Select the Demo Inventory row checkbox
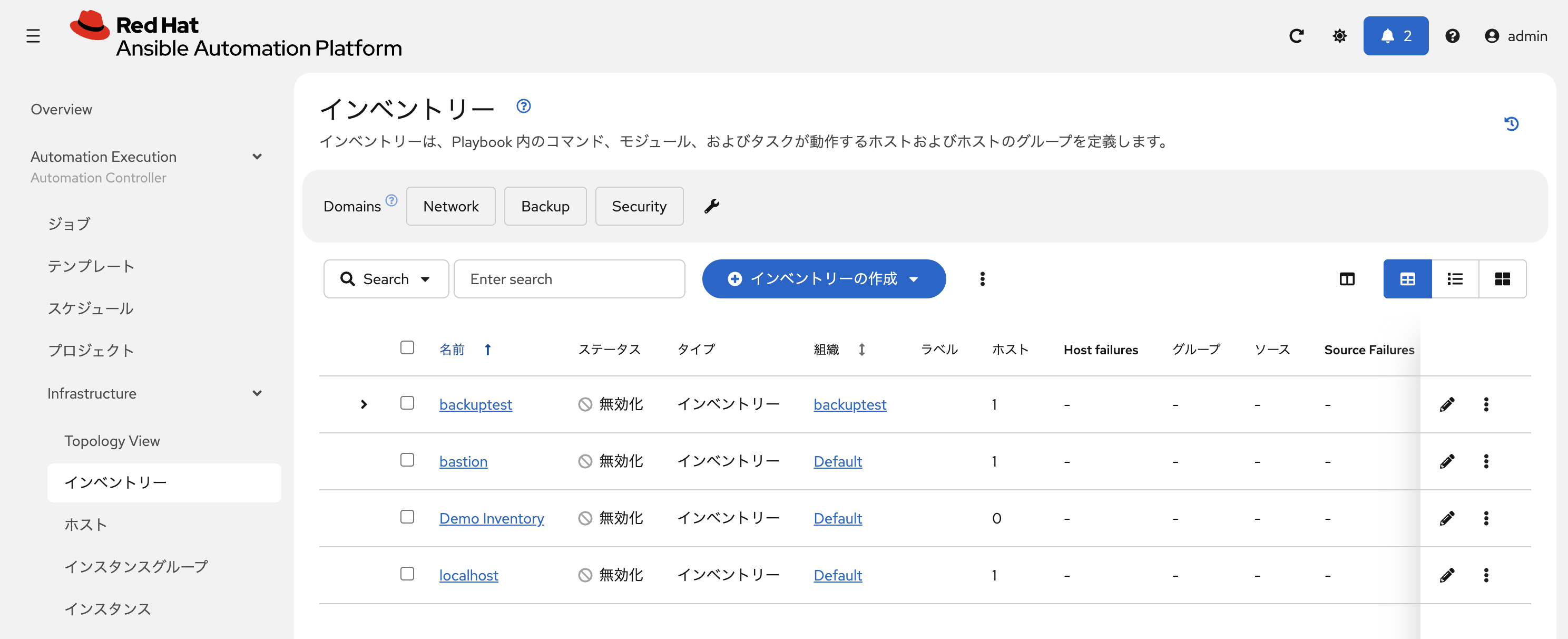 tap(407, 517)
